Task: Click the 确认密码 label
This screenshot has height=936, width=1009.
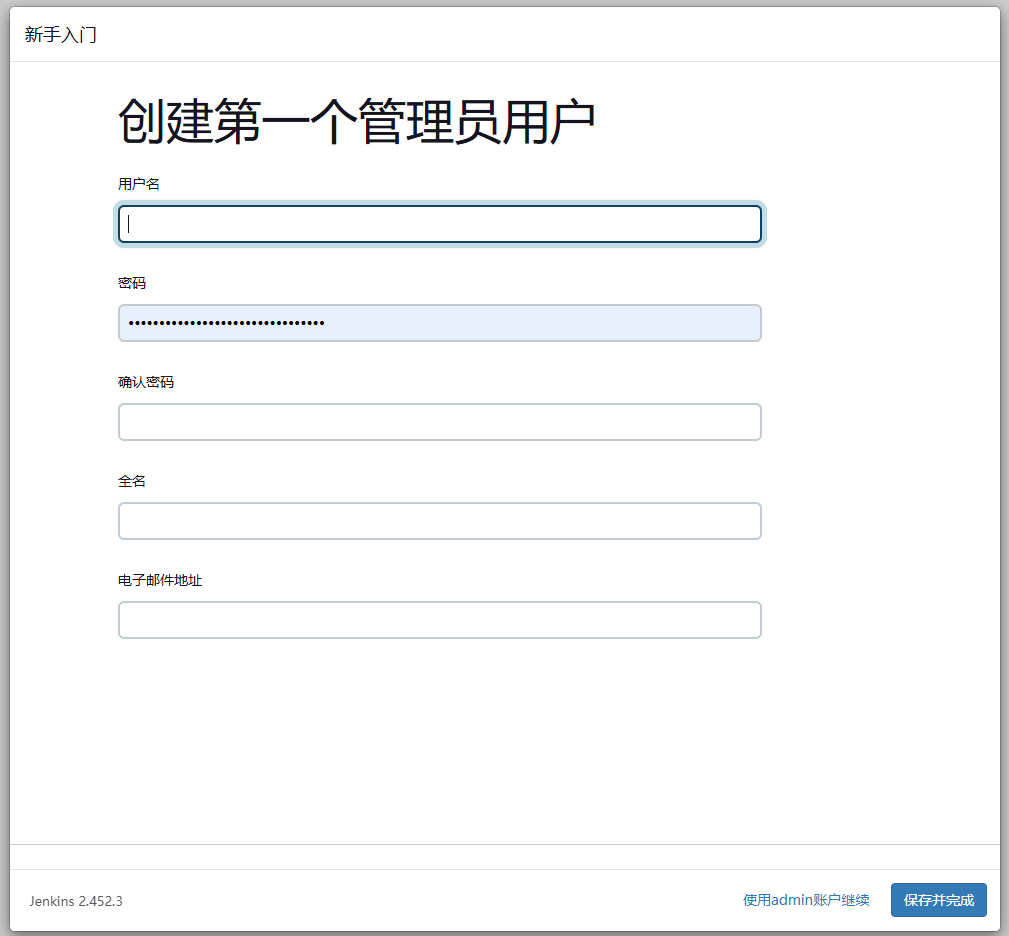Action: [x=145, y=382]
